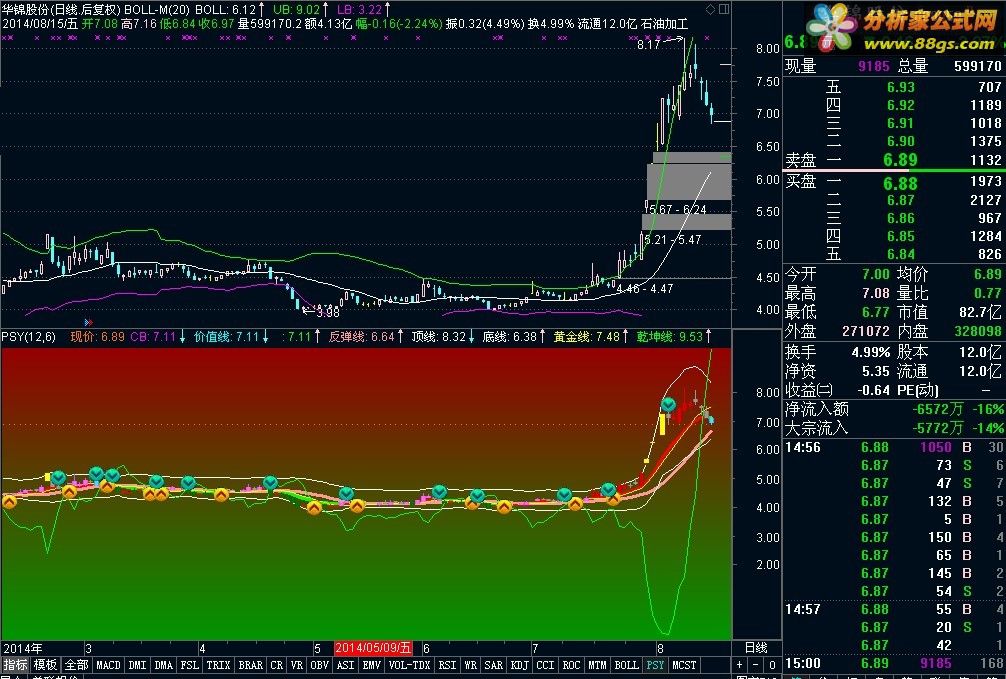Switch to the DMA indicator
The image size is (1006, 679).
tap(164, 665)
